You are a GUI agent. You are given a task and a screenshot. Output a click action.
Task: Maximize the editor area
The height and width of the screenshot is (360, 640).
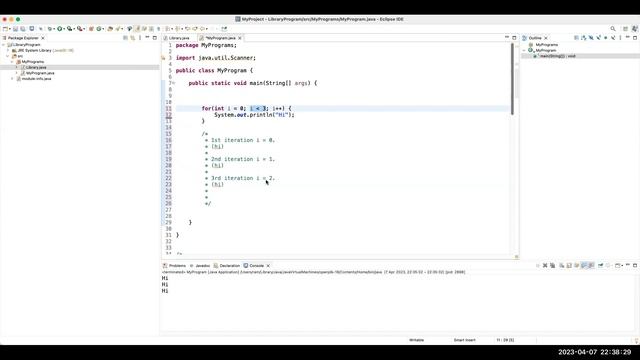pyautogui.click(x=514, y=38)
